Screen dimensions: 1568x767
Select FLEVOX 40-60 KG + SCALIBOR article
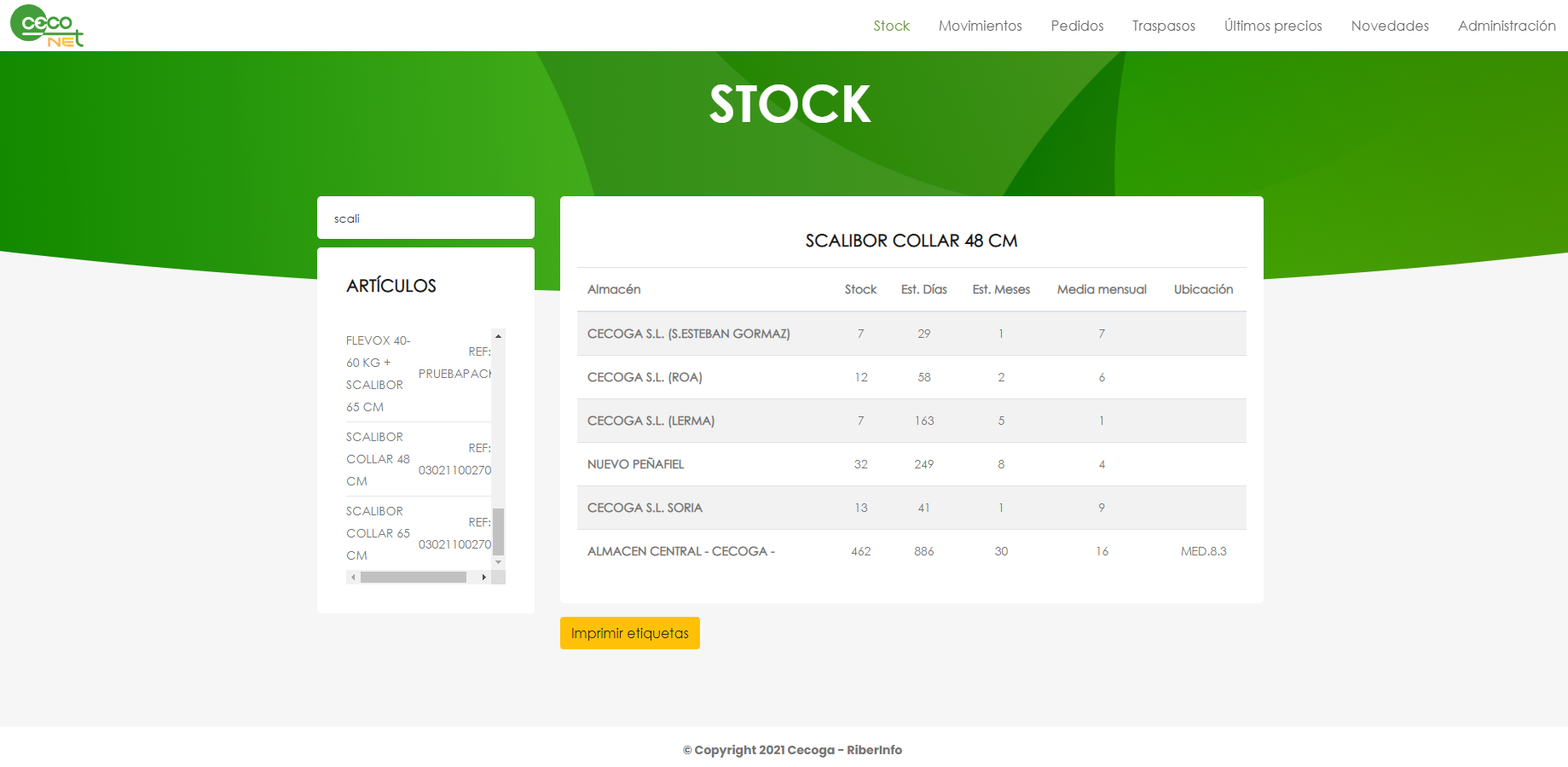(379, 374)
